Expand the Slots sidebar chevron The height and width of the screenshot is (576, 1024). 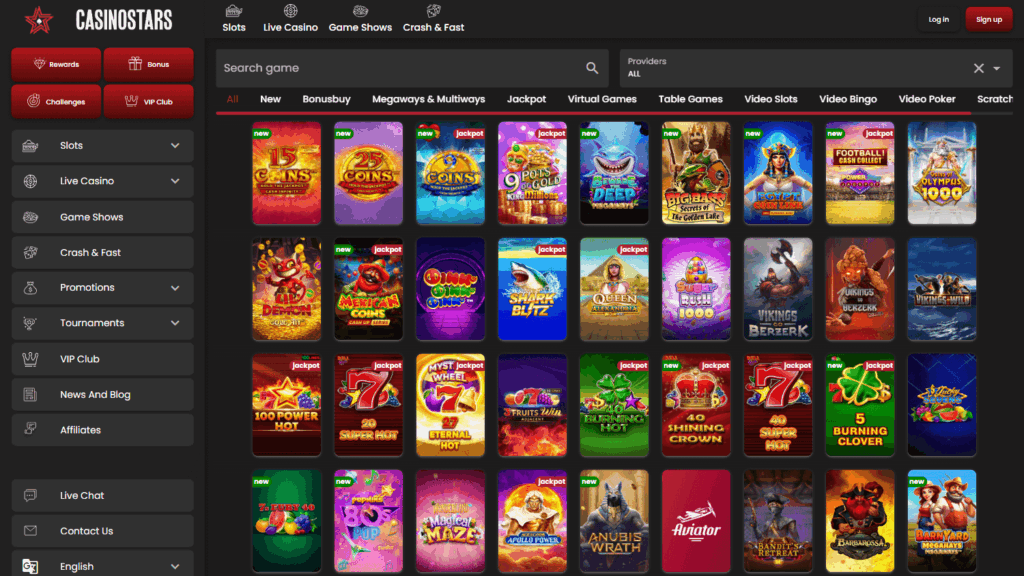click(175, 146)
